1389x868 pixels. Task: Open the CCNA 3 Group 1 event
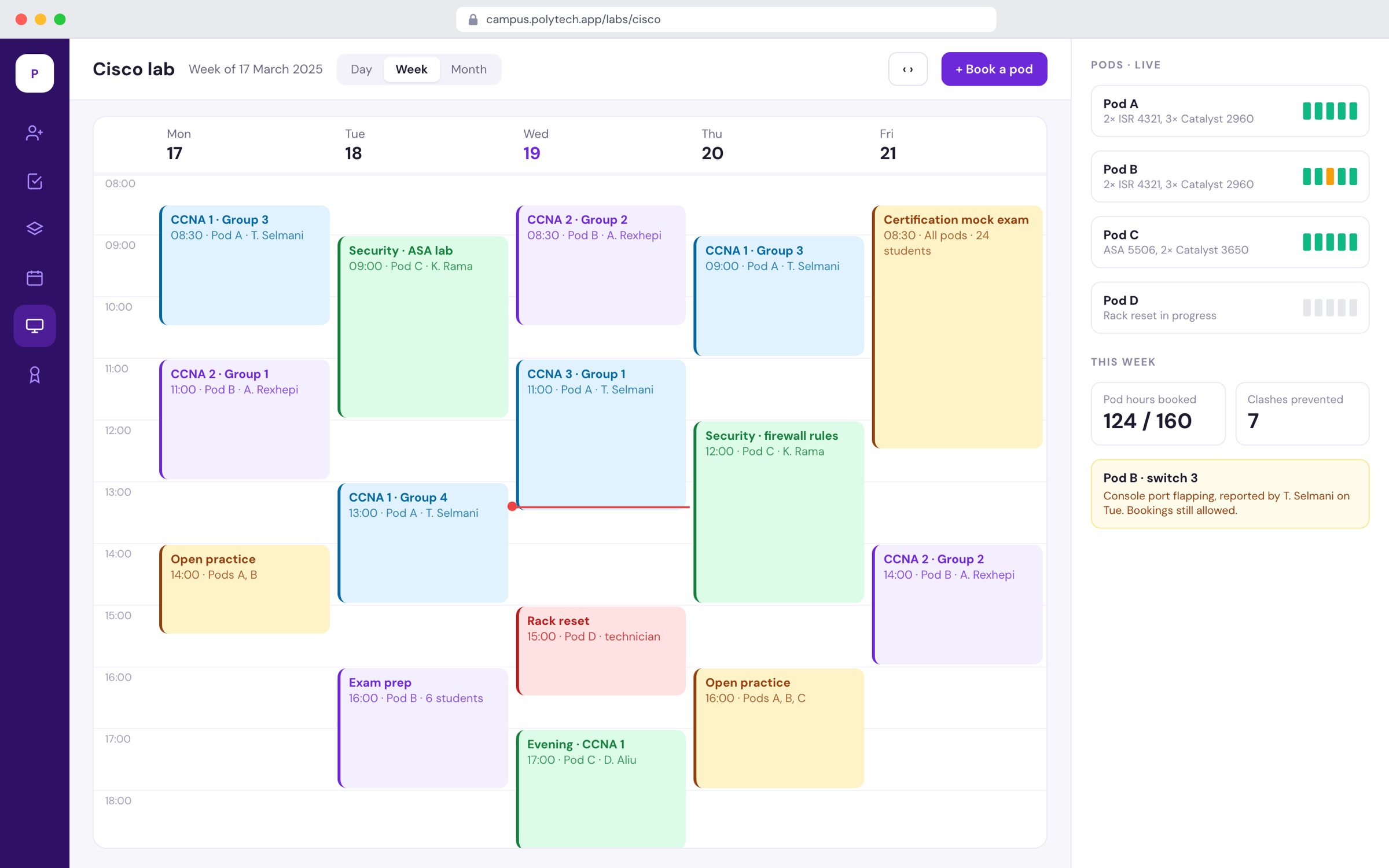click(601, 434)
